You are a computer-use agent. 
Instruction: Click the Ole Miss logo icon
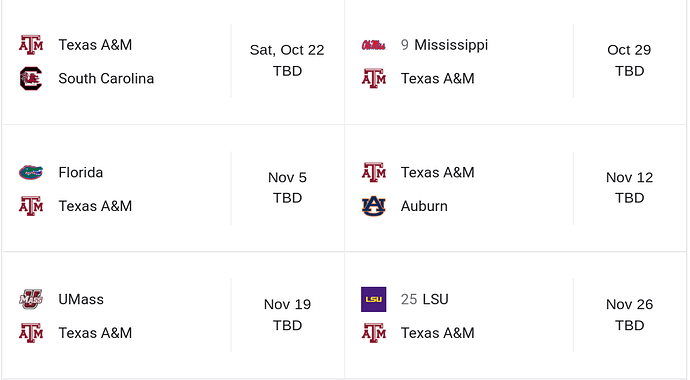tap(374, 45)
